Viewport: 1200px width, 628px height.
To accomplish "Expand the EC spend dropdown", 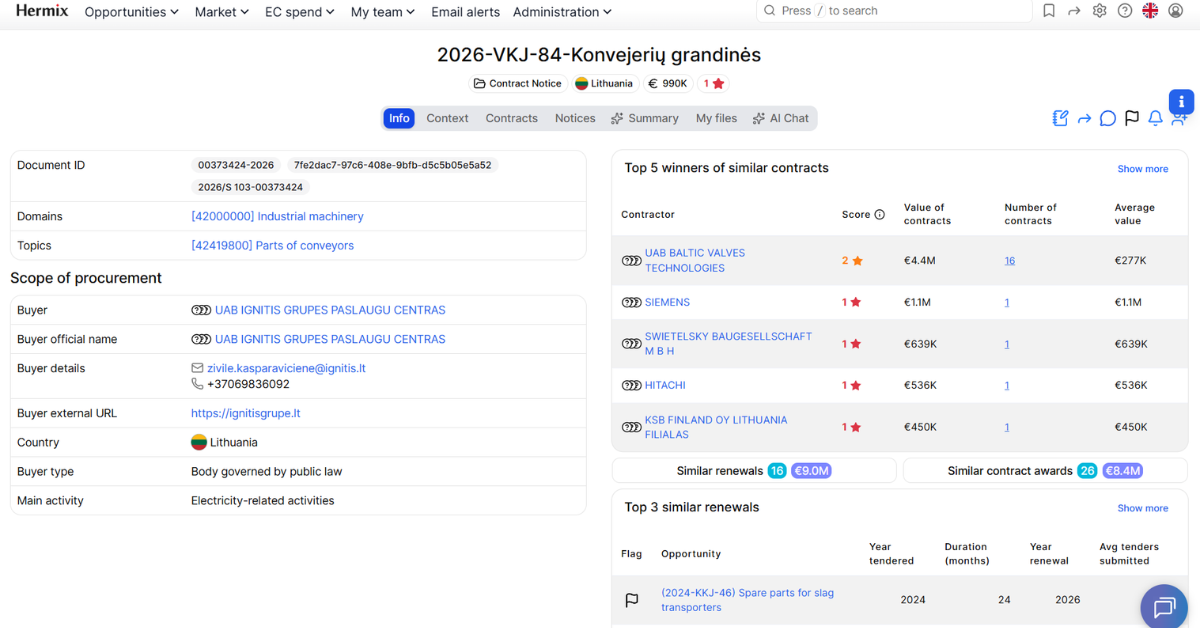I will [x=300, y=12].
